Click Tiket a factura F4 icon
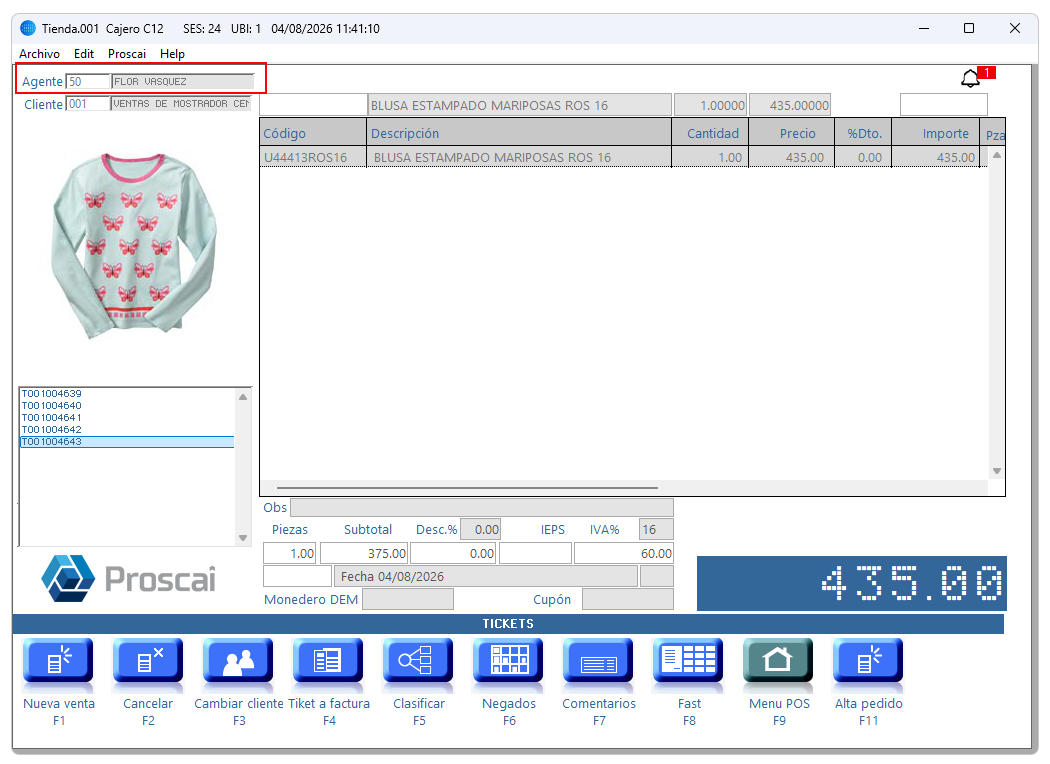Screen dimensions: 1050x764 click(x=328, y=660)
